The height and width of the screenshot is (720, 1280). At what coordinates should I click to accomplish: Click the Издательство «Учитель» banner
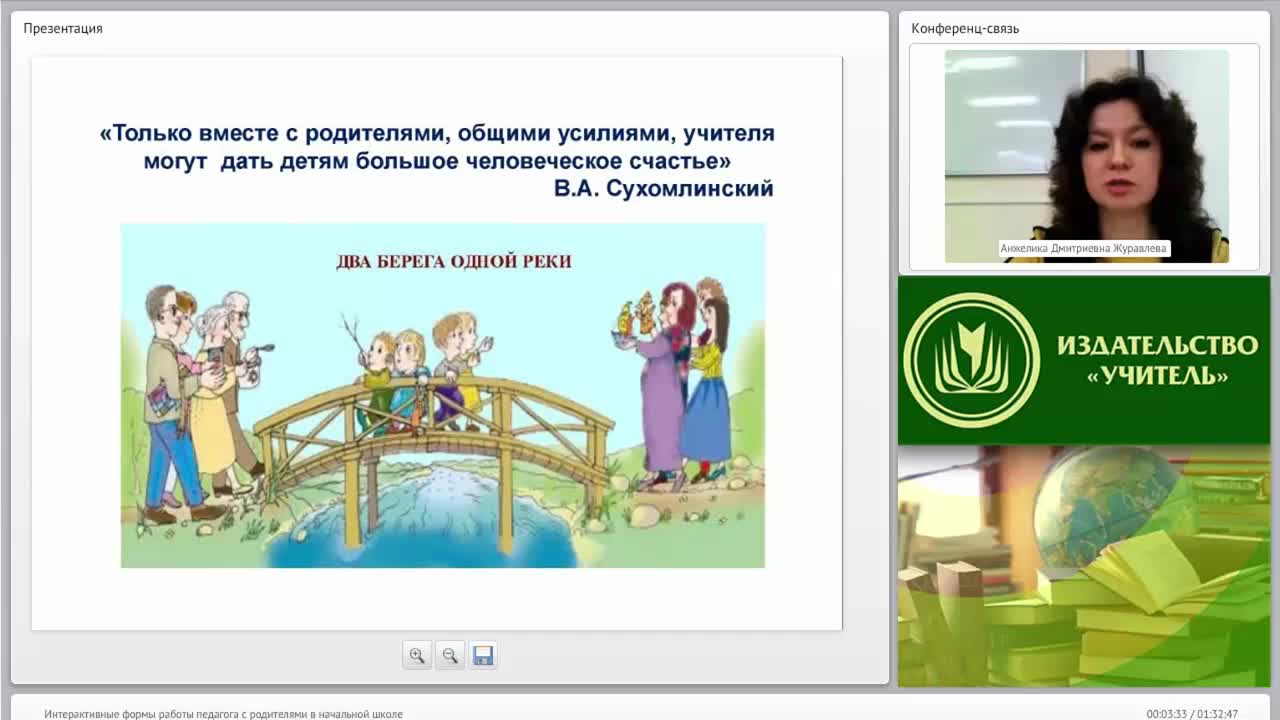point(1084,360)
